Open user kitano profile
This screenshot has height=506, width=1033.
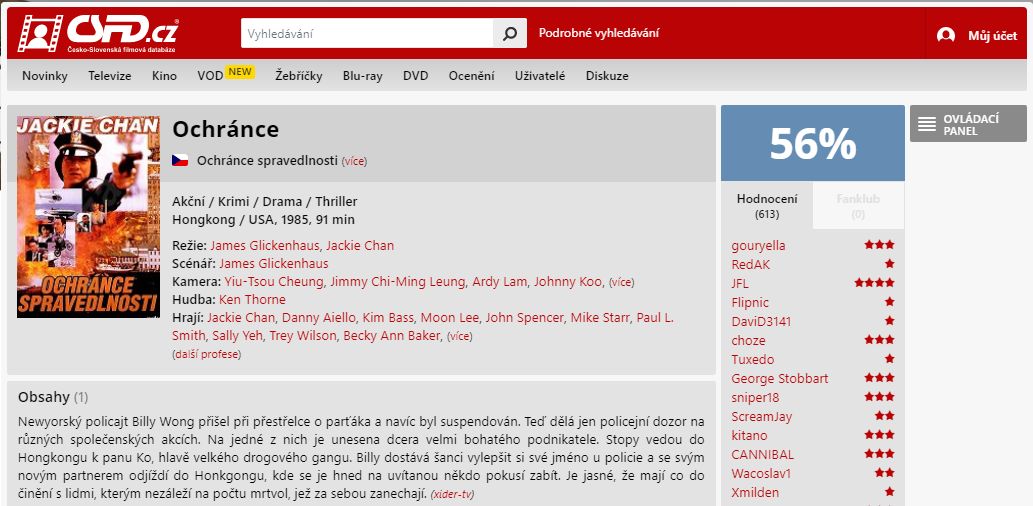749,436
